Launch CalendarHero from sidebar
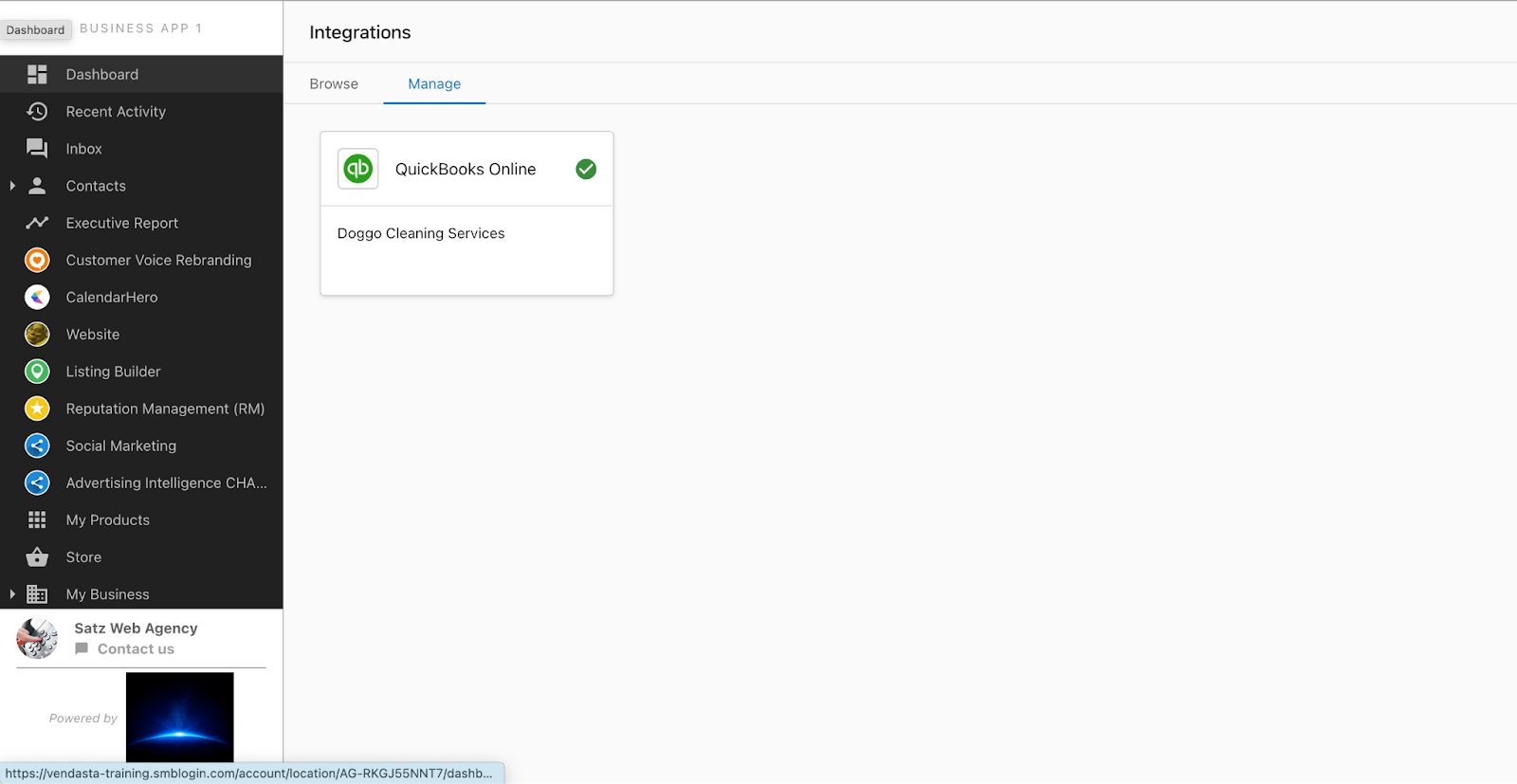 point(141,297)
